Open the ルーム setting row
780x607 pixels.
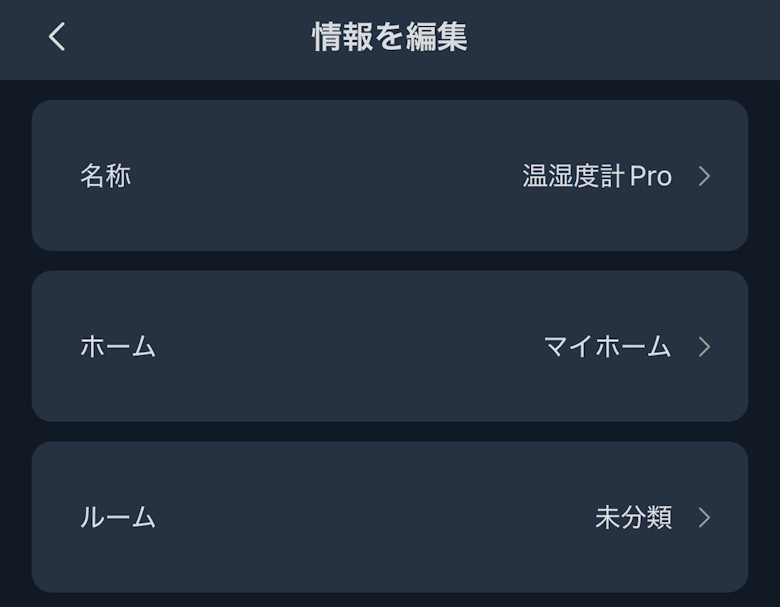coord(390,517)
